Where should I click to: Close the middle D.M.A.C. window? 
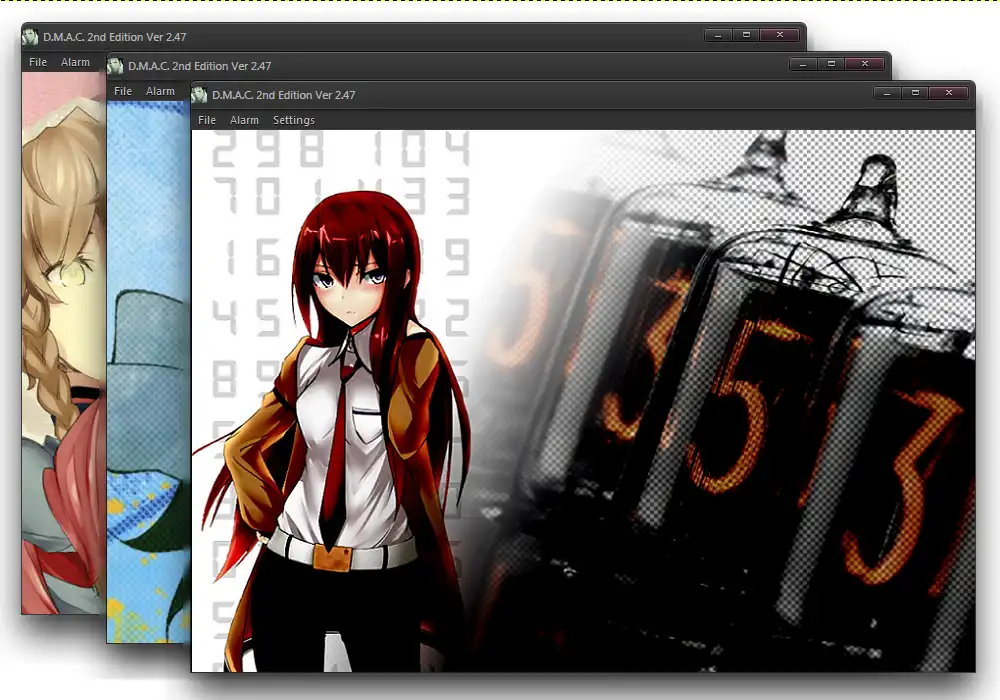[x=865, y=64]
